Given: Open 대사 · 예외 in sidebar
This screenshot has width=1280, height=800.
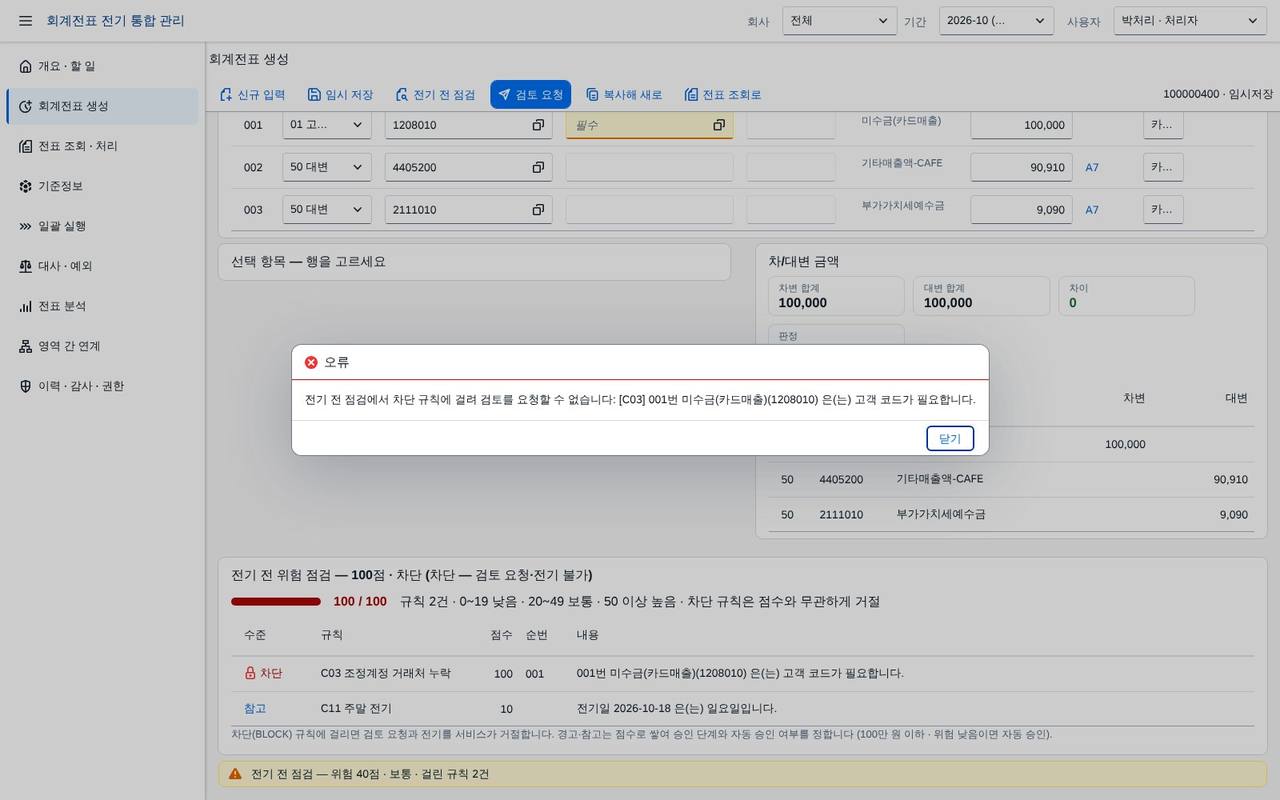Looking at the screenshot, I should (x=102, y=266).
